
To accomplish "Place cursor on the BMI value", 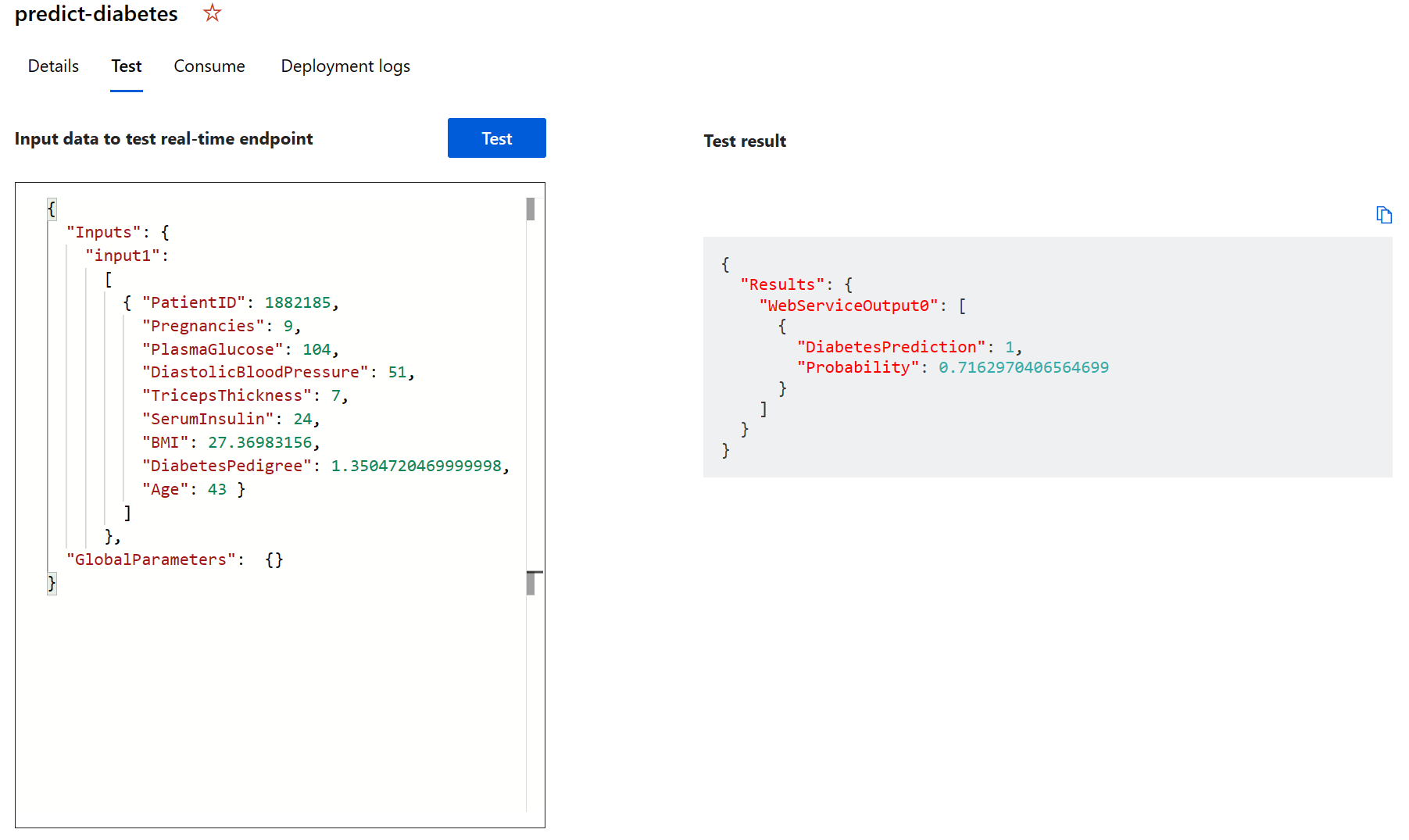I will click(x=259, y=442).
